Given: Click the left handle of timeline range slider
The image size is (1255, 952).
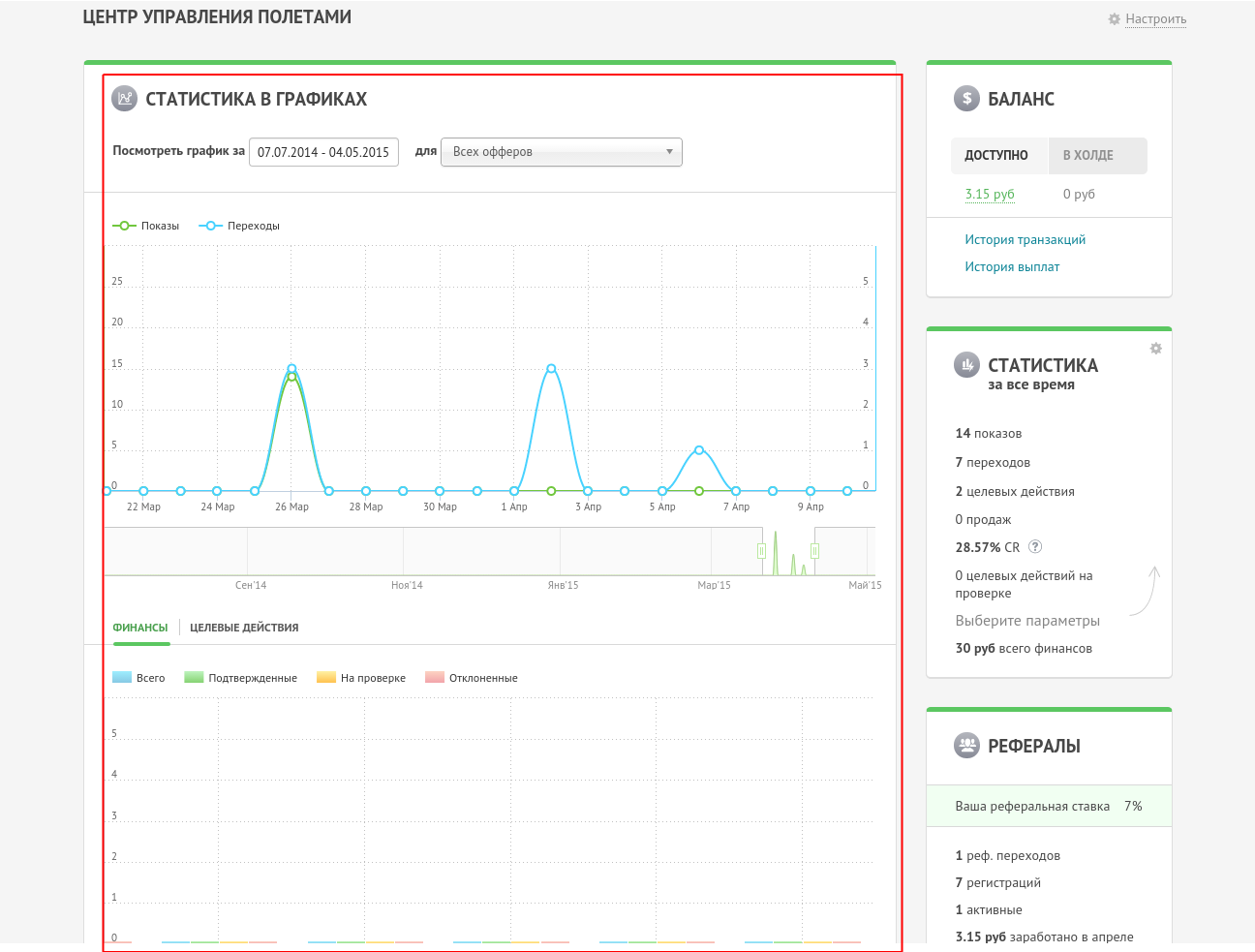Looking at the screenshot, I should (x=761, y=551).
